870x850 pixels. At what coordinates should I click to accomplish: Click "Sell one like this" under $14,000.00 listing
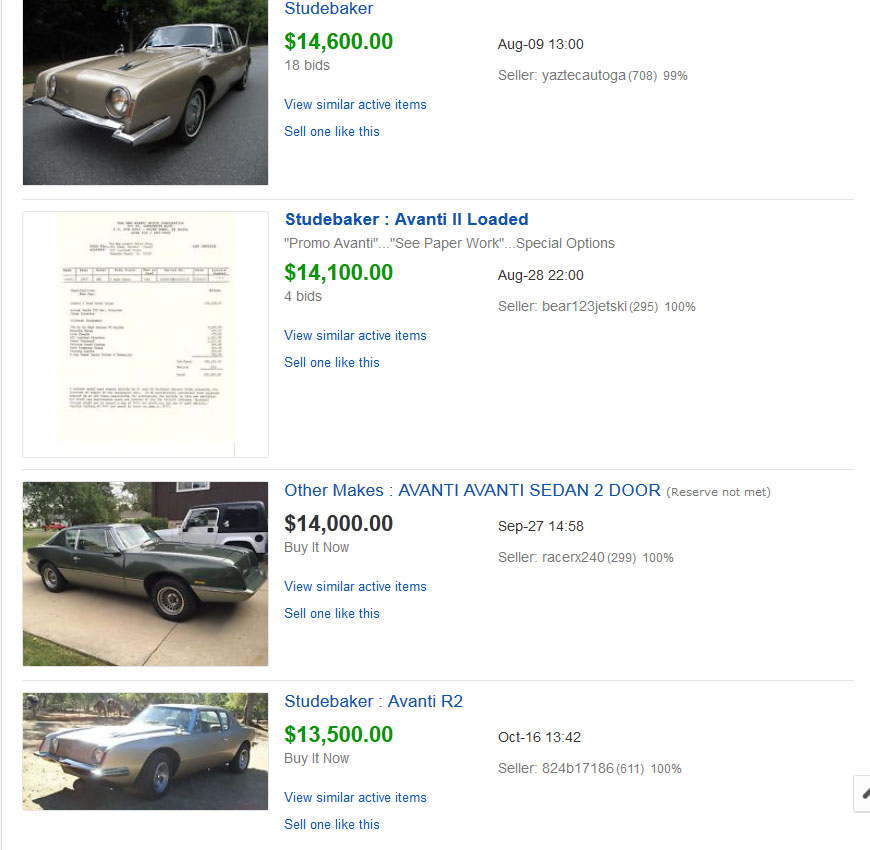click(x=332, y=614)
